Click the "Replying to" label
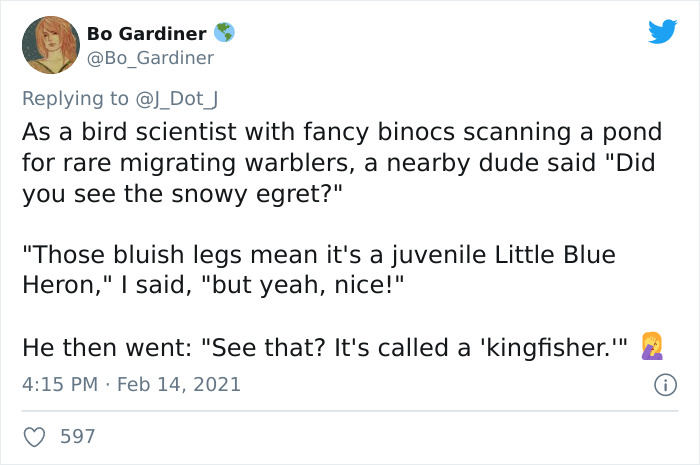 point(74,98)
